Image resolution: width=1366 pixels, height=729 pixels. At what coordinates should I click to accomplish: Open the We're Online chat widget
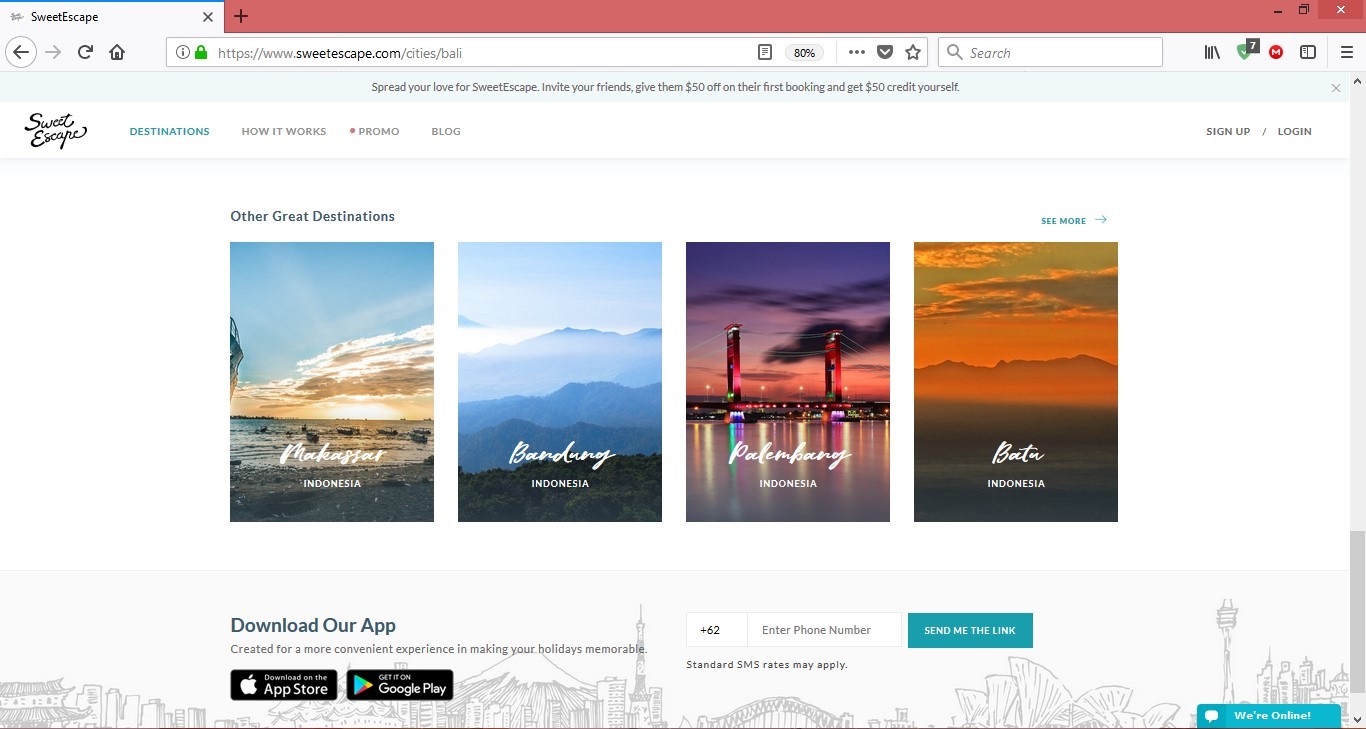(x=1268, y=716)
